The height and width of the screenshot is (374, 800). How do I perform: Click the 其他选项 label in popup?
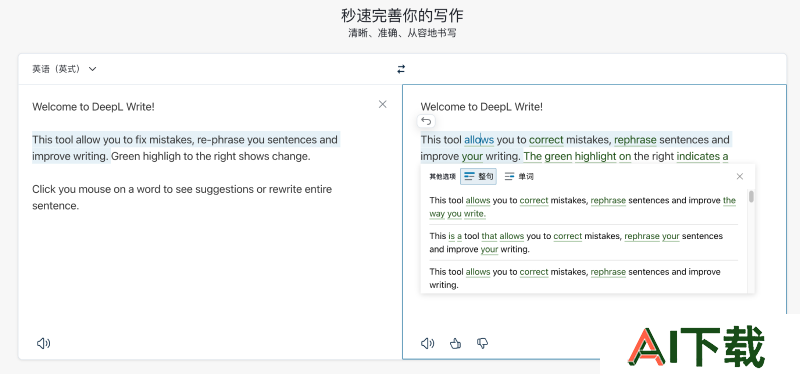point(442,177)
